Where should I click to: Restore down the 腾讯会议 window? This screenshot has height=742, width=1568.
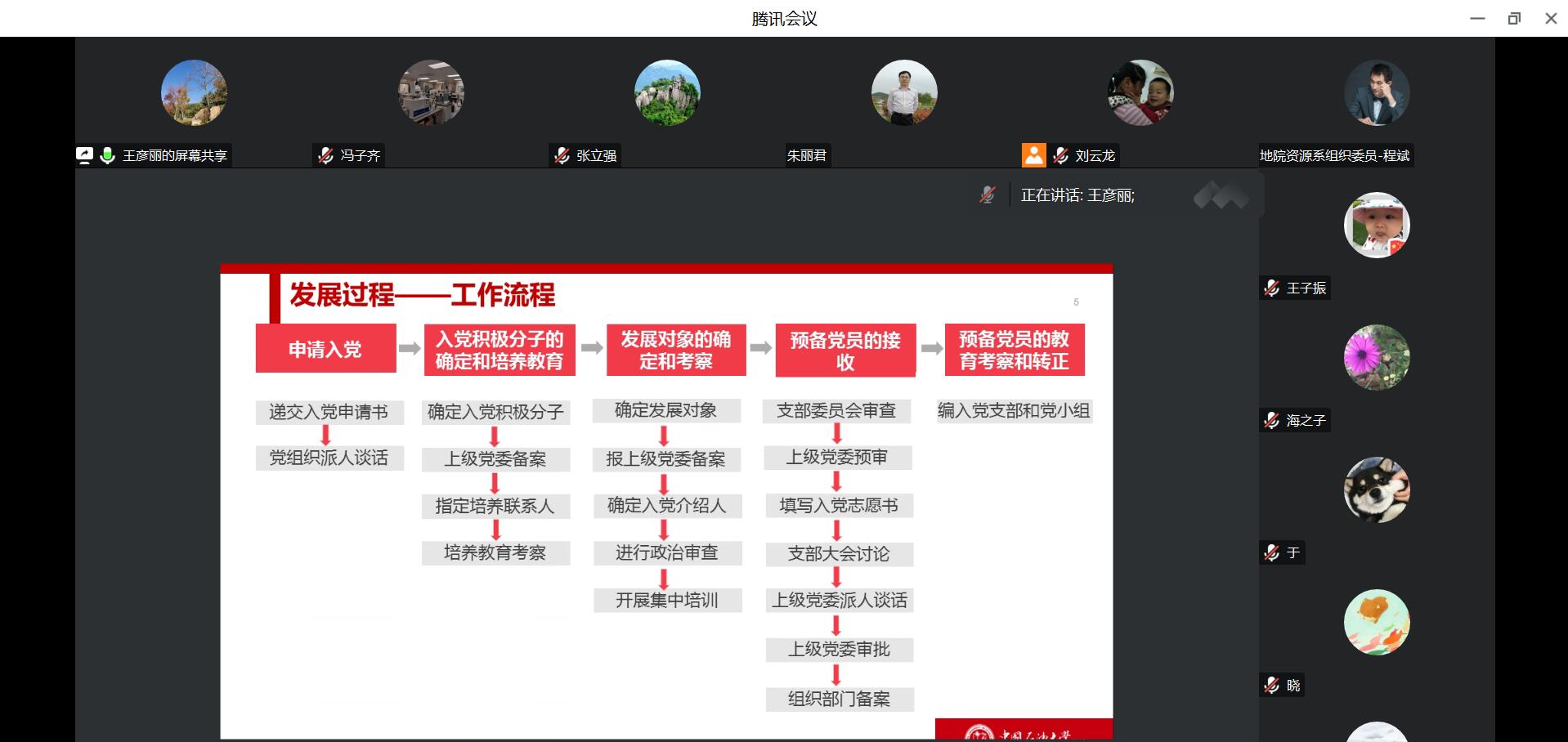pyautogui.click(x=1514, y=18)
